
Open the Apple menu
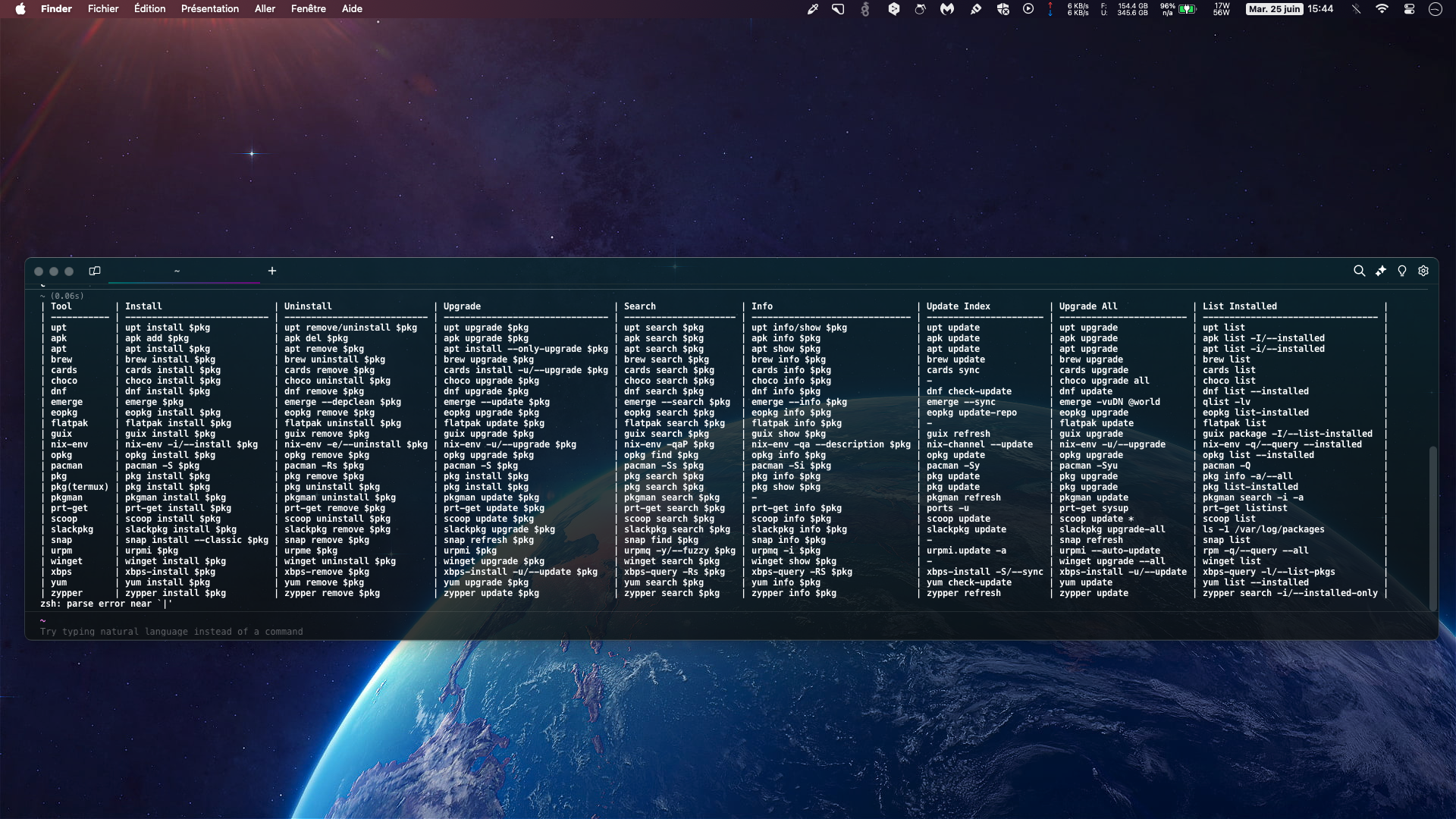(20, 9)
